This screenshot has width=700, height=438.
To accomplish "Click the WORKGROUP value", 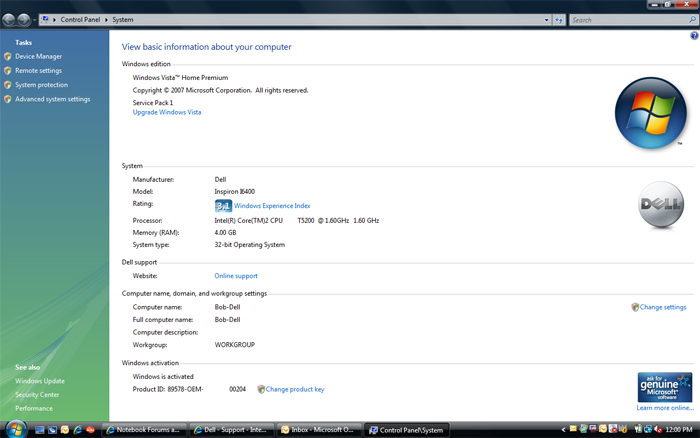I will pyautogui.click(x=235, y=345).
